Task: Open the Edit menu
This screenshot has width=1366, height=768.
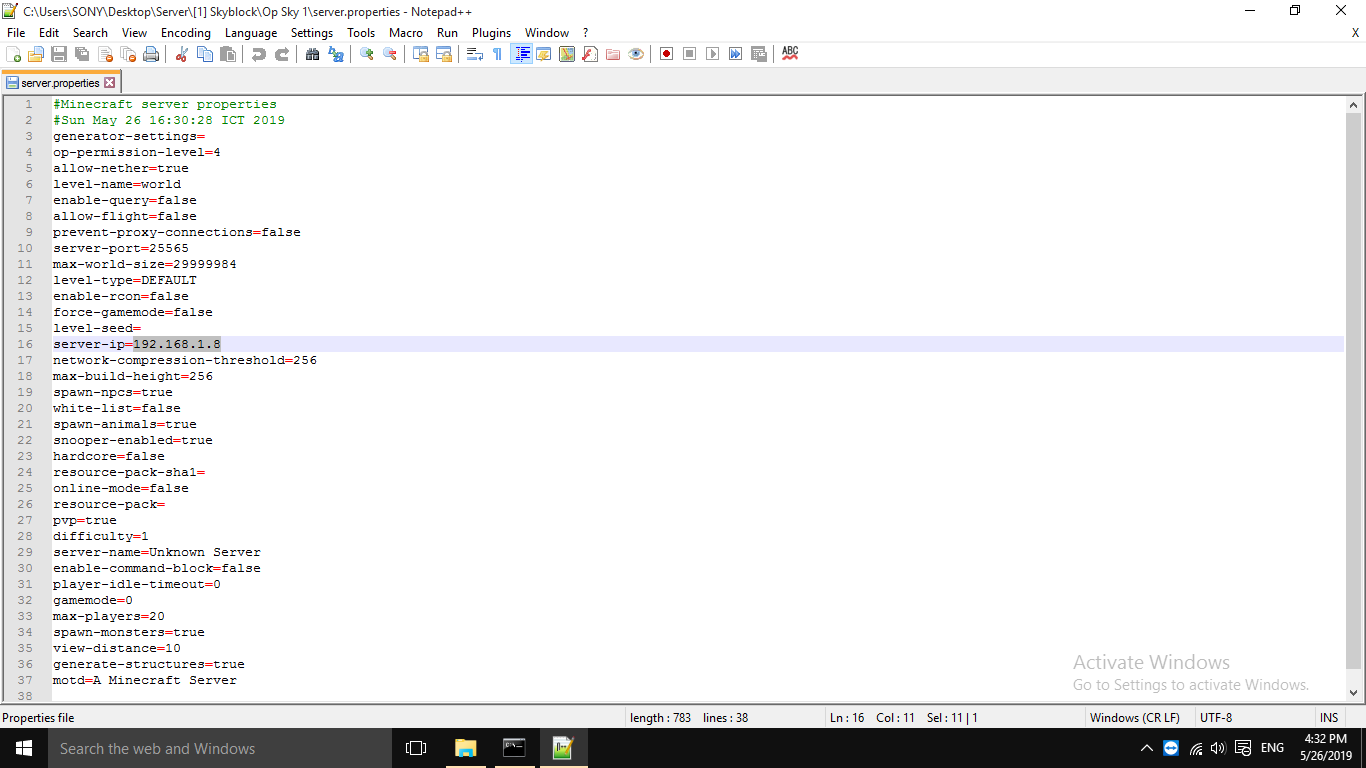Action: point(49,32)
